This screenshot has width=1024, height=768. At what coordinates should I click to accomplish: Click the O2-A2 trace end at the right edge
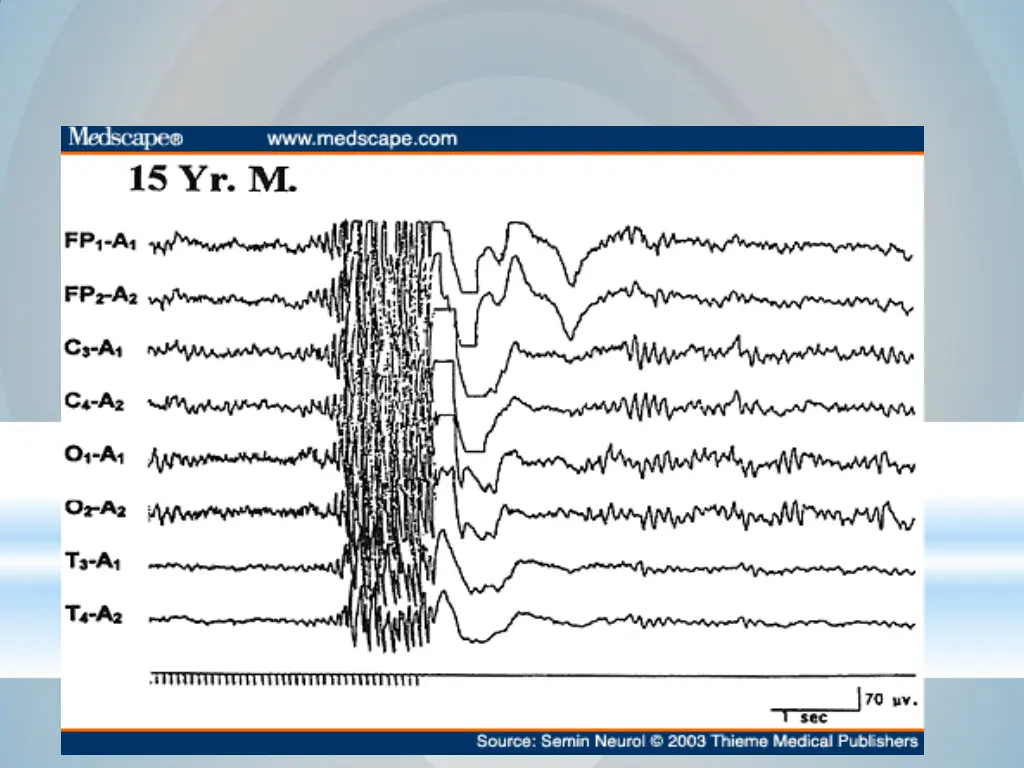tap(909, 521)
